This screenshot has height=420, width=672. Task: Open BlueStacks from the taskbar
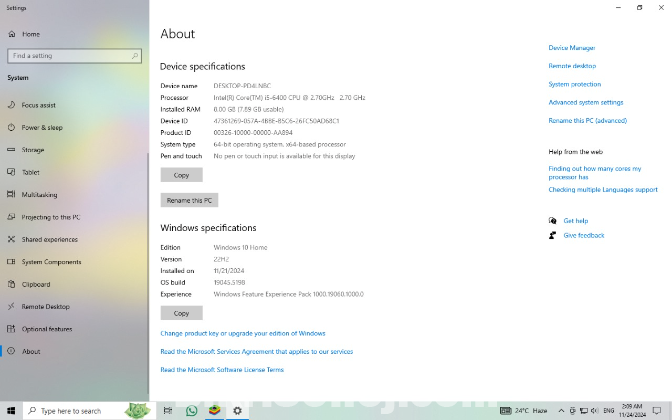point(214,411)
